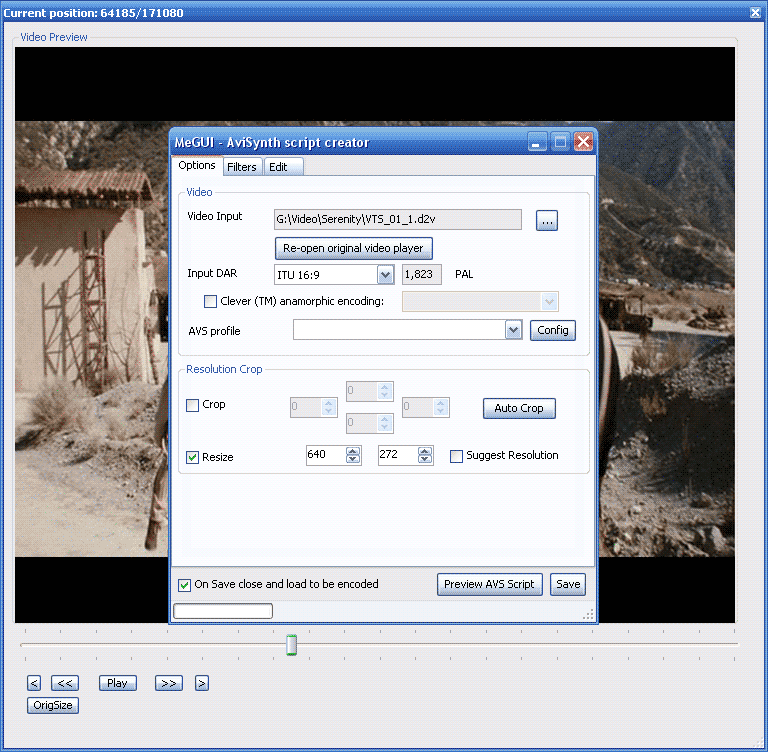
Task: Click the resize grip of script creator
Action: [x=588, y=615]
